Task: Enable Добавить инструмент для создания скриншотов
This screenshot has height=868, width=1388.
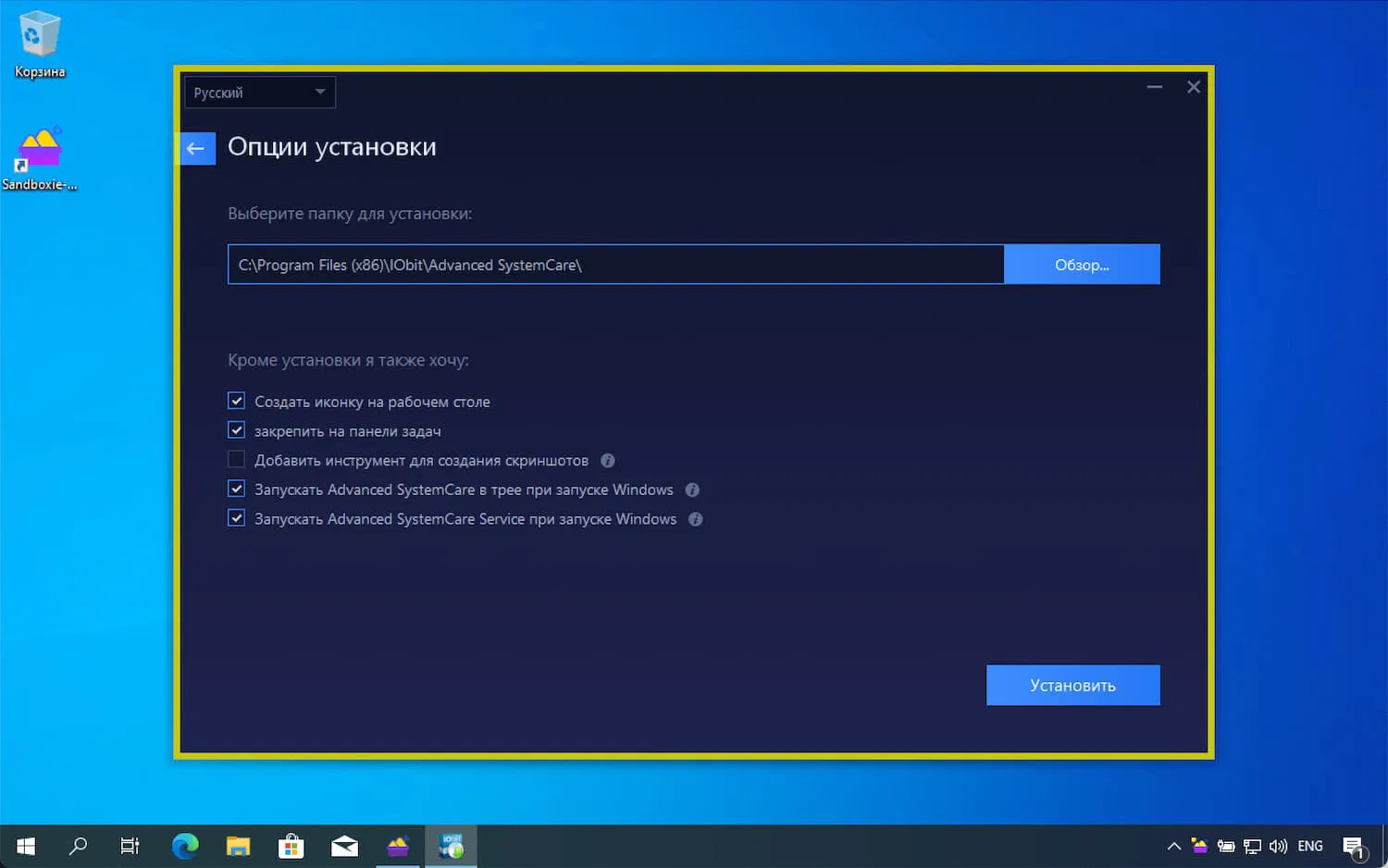Action: click(x=237, y=460)
